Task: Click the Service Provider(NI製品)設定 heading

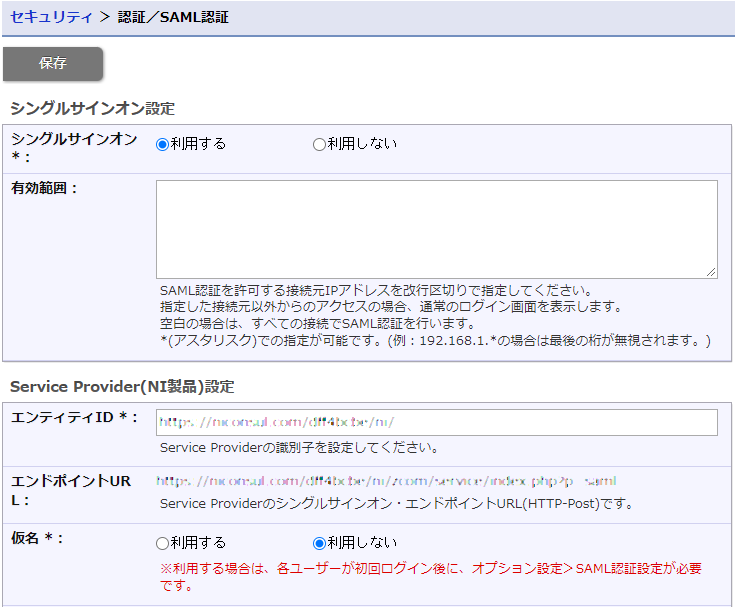Action: pos(122,385)
